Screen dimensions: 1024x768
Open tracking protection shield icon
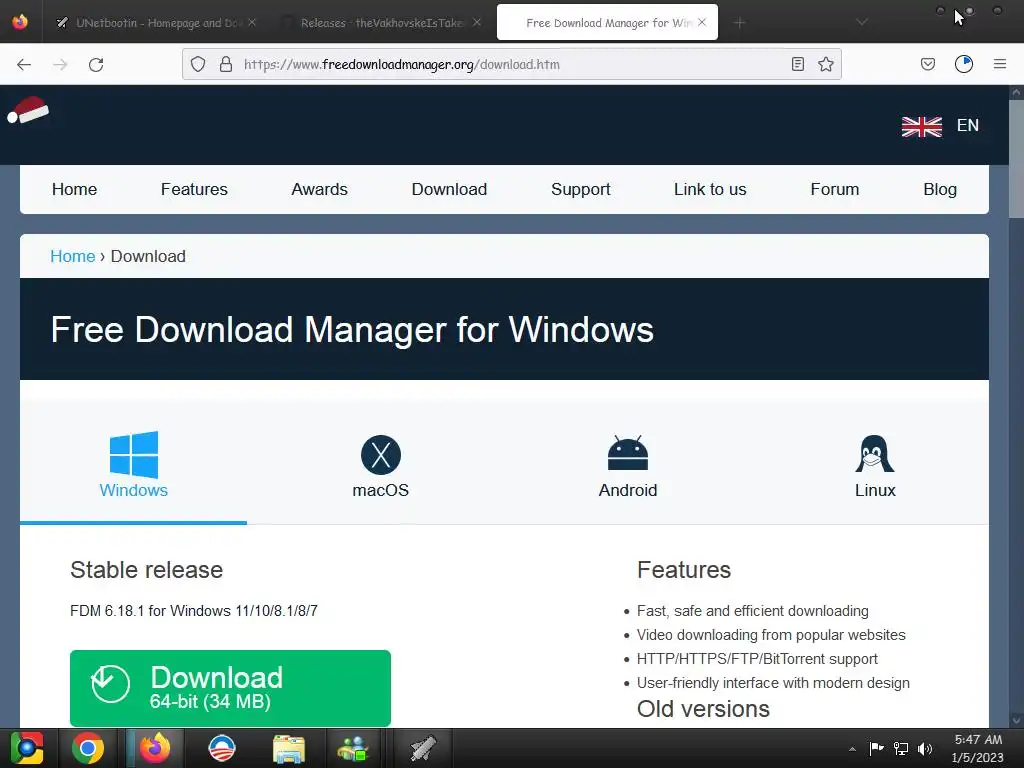pos(198,64)
